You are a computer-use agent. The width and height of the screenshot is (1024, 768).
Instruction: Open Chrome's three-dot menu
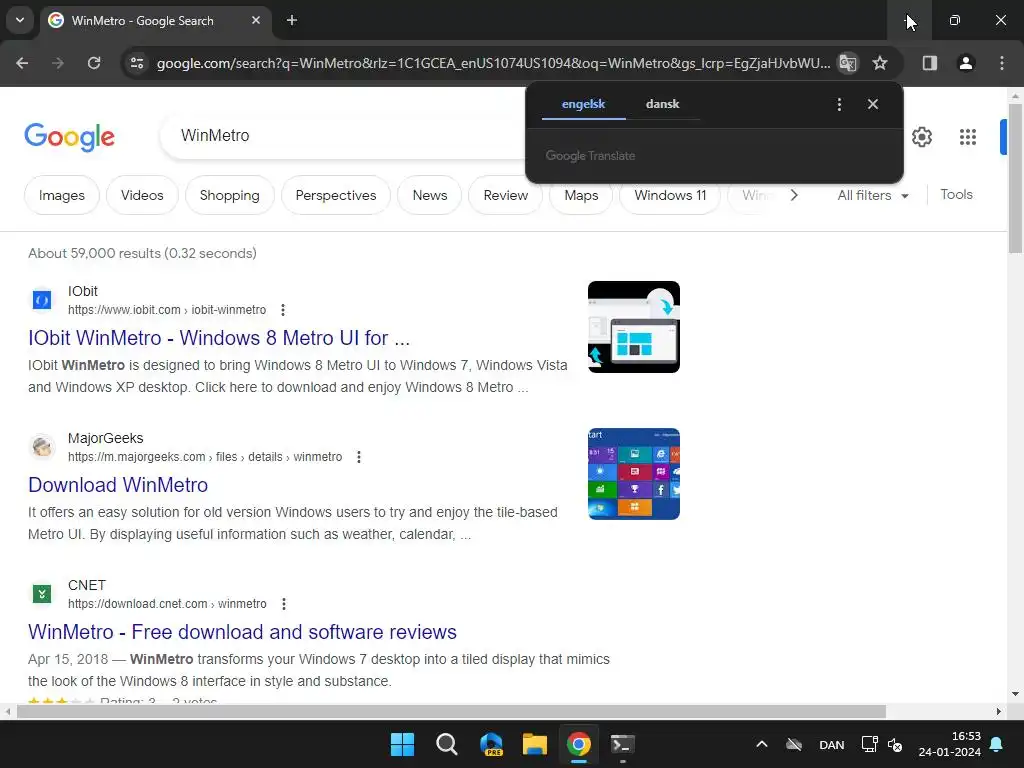click(1001, 63)
